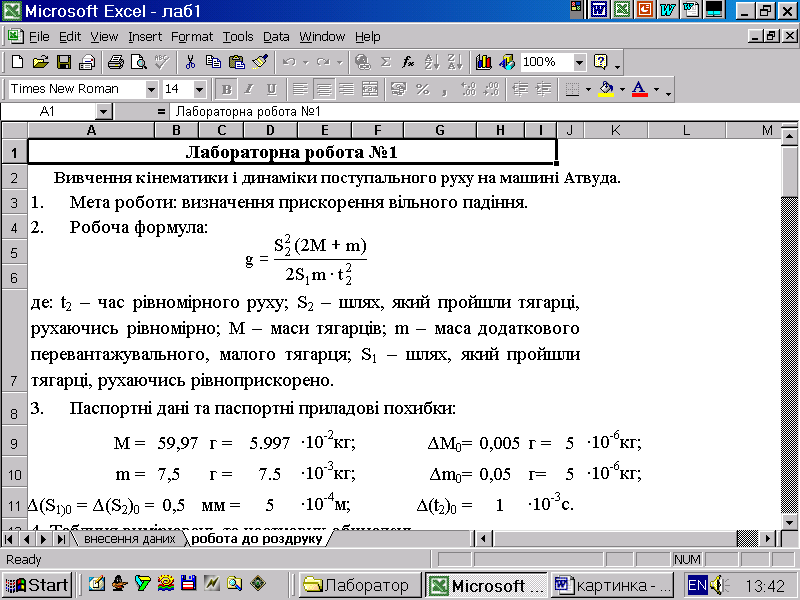Expand the Redo history dropdown

[339, 63]
